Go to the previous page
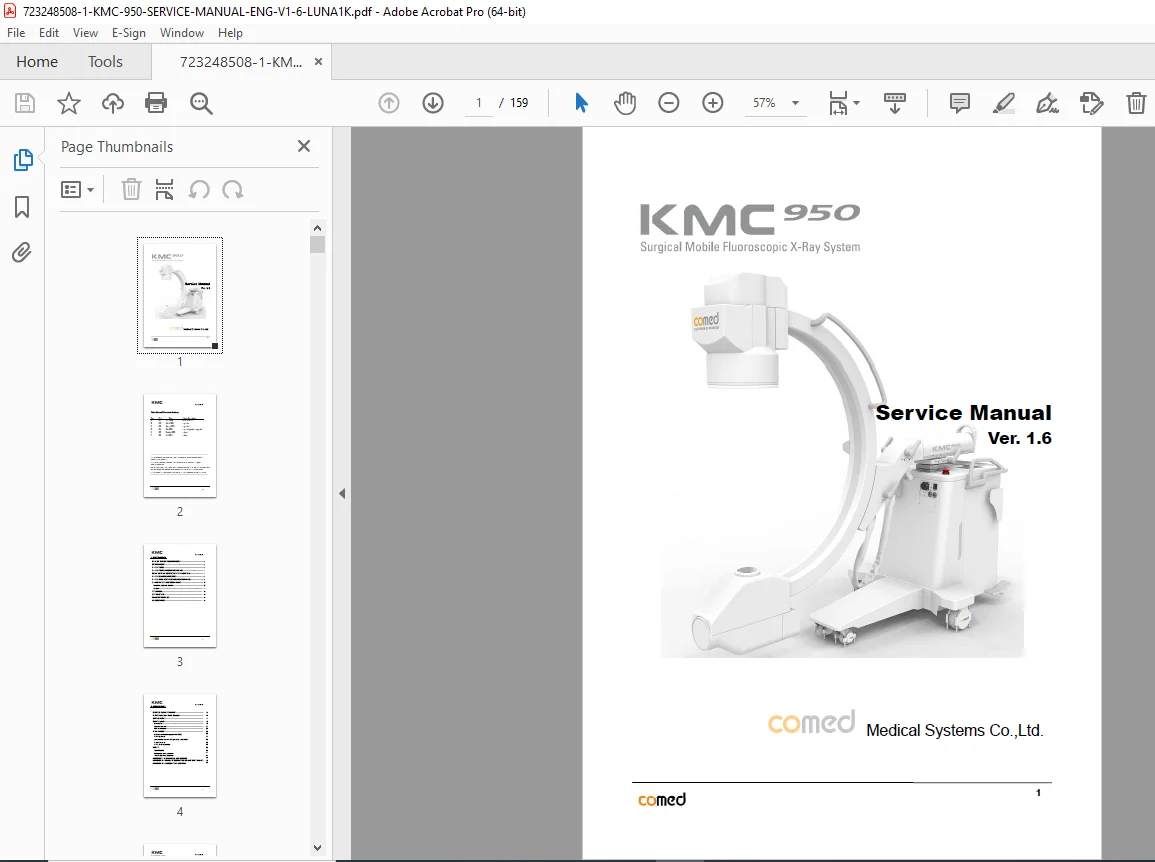 pos(389,103)
